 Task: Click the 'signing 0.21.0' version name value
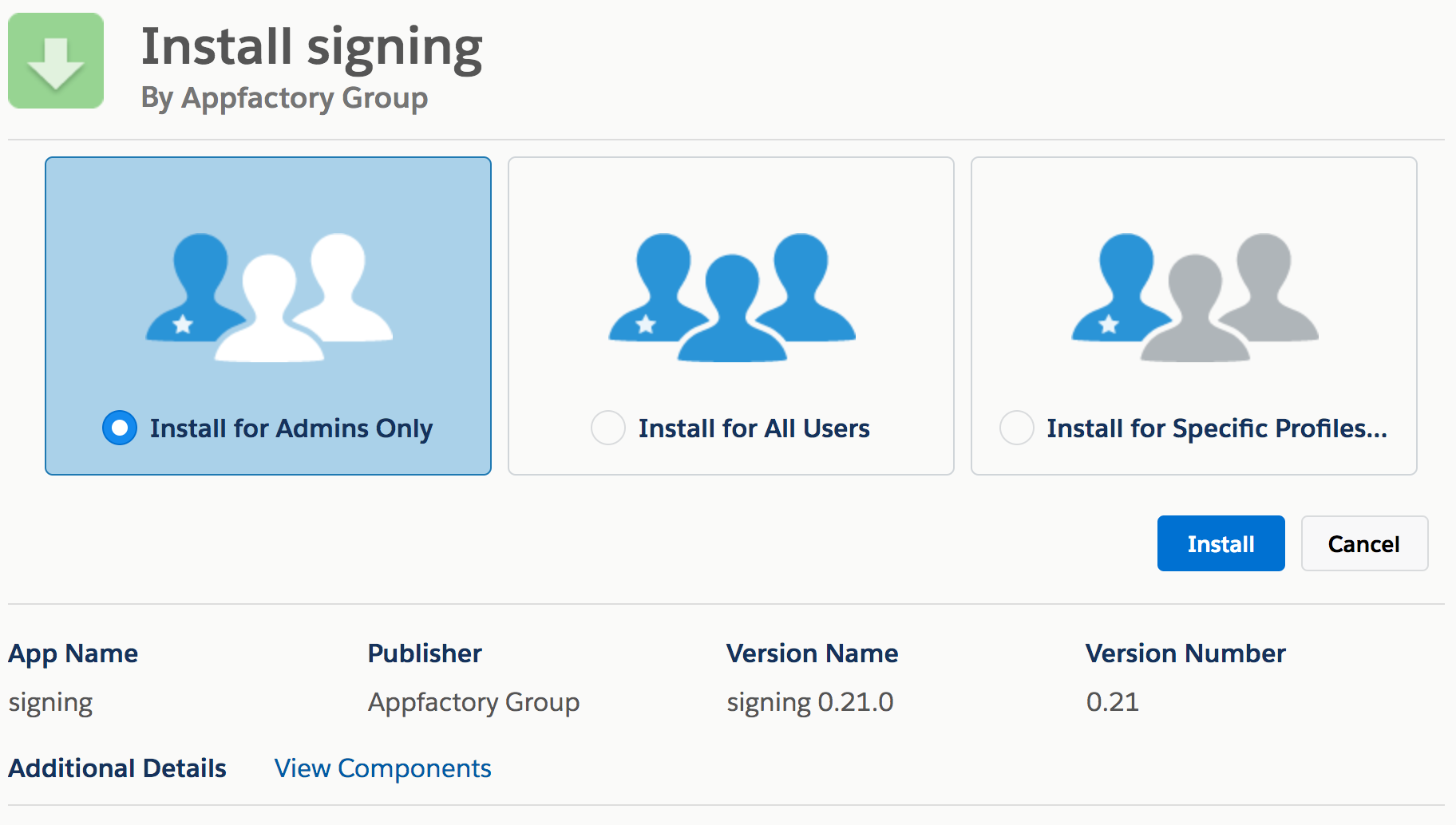click(809, 702)
